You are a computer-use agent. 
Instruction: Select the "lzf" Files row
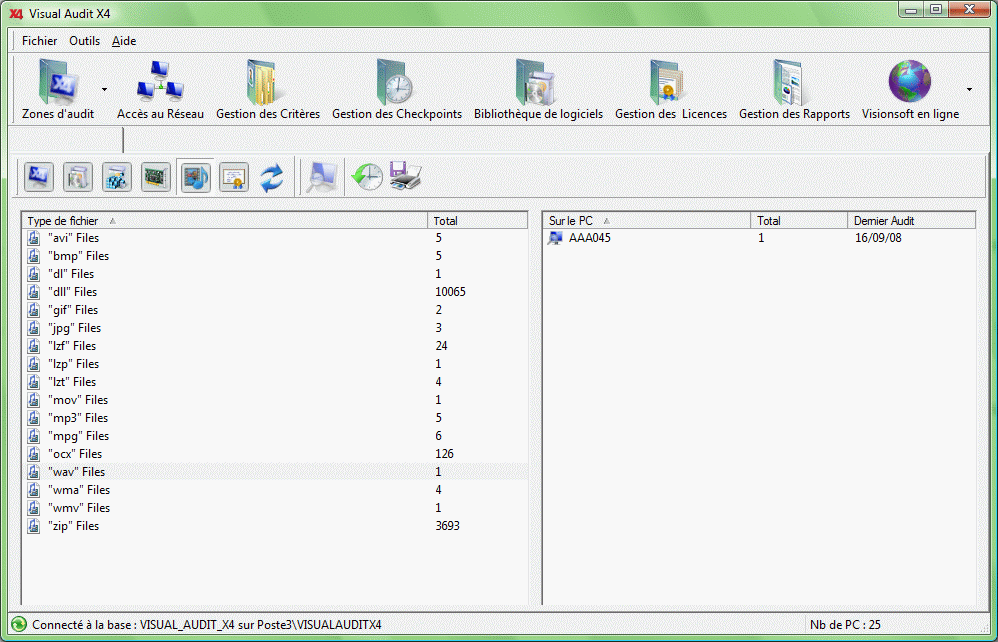[275, 346]
